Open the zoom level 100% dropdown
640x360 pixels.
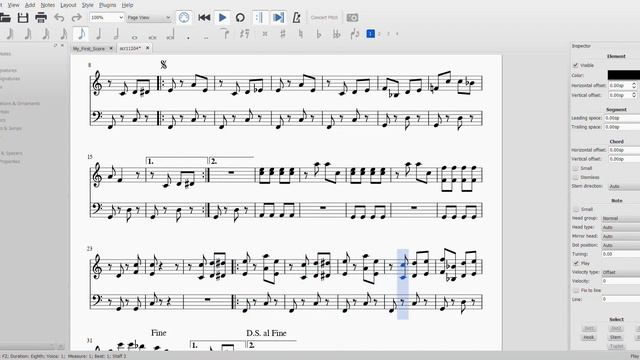(x=107, y=18)
